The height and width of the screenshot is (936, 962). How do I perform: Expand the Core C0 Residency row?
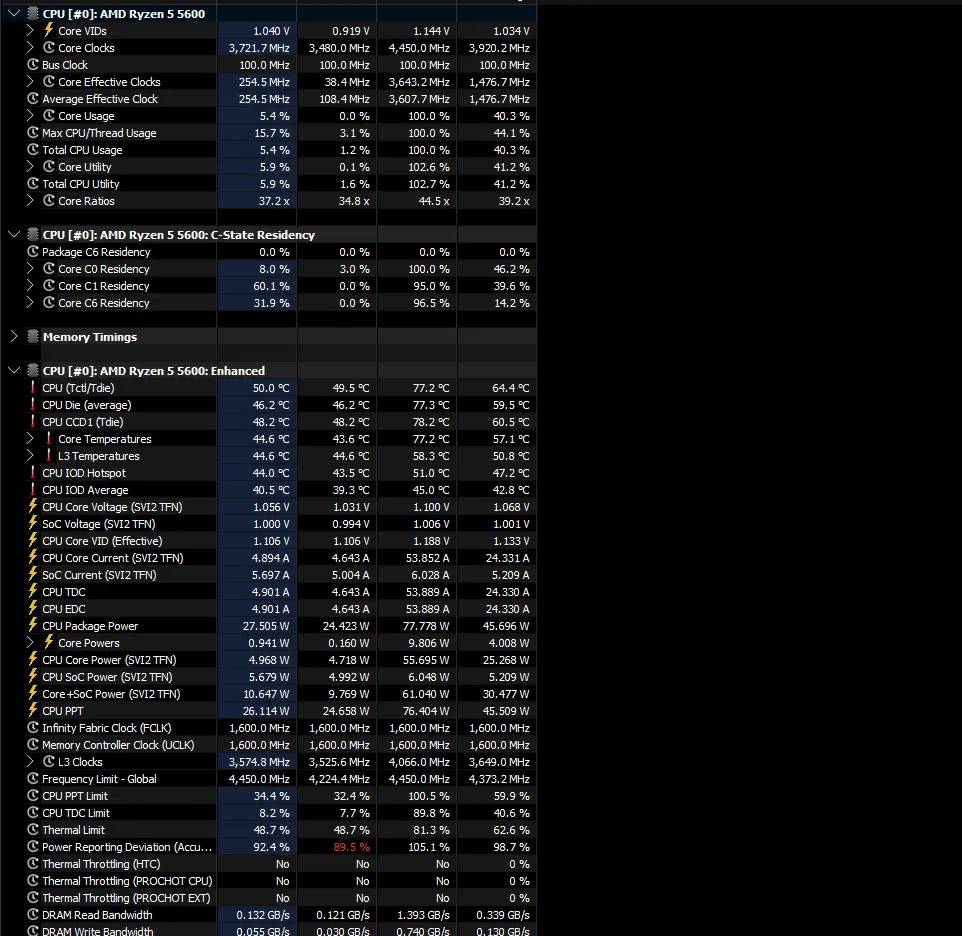(30, 269)
